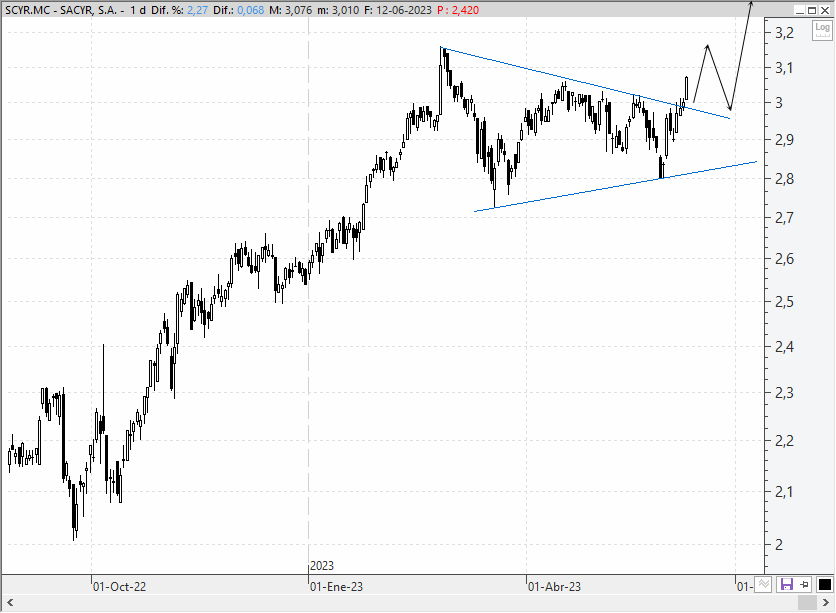Click the 'M: 3,076' high value
Screen dimensions: 836x613
[290, 10]
